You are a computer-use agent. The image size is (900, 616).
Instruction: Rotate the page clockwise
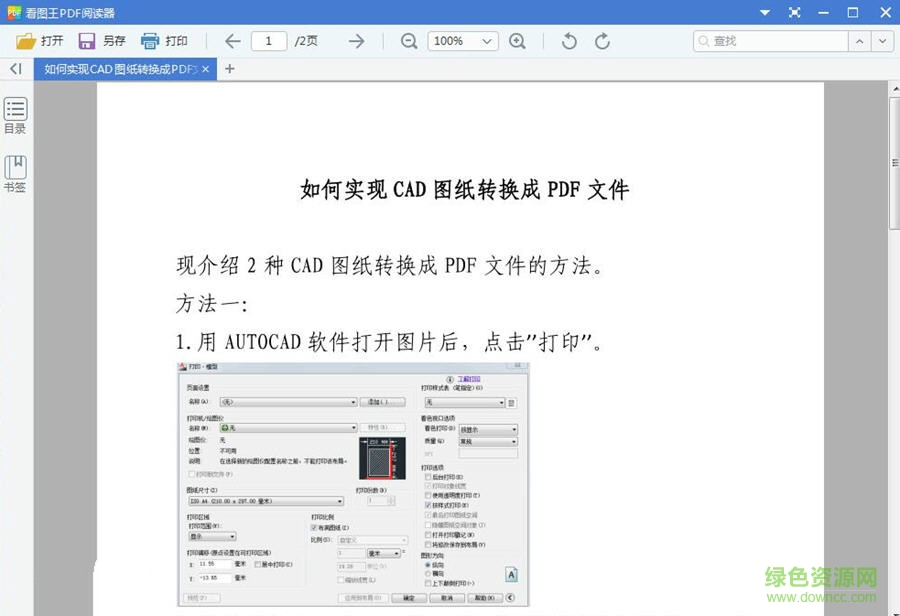click(602, 41)
